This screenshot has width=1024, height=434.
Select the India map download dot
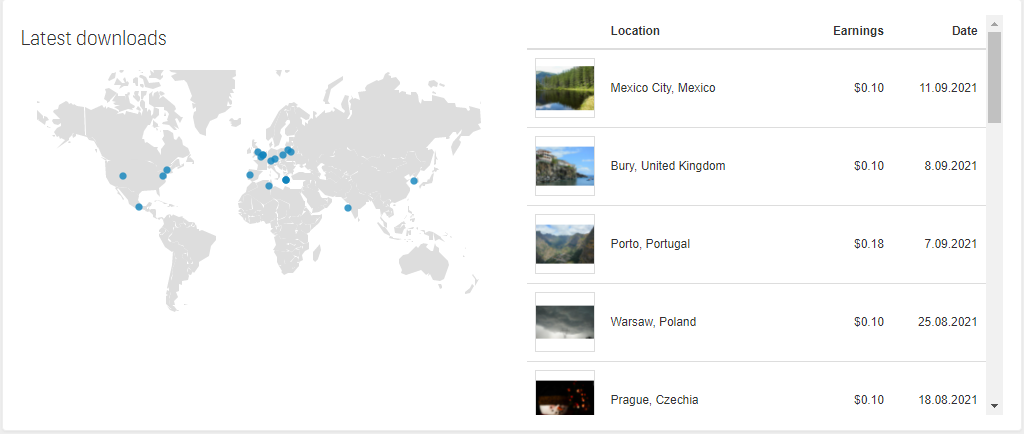[348, 208]
